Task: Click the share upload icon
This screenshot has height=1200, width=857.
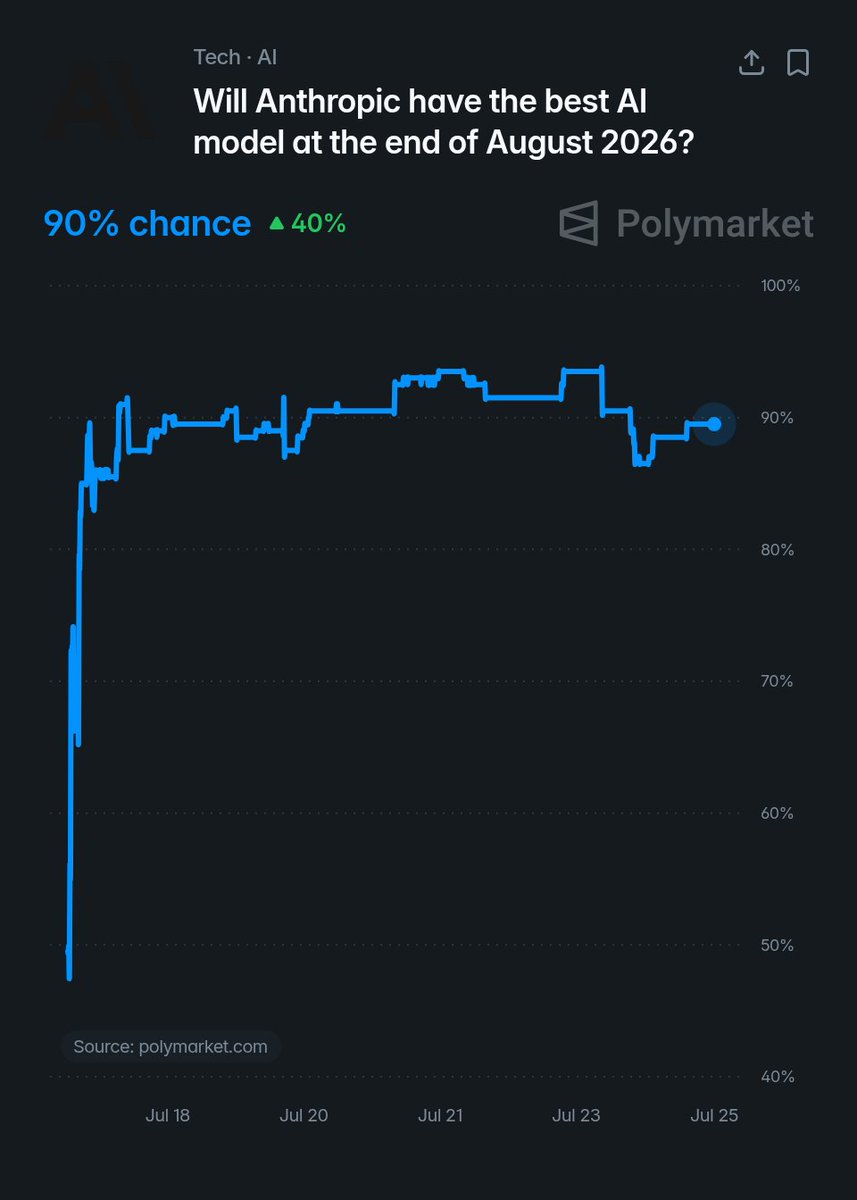Action: [x=751, y=62]
